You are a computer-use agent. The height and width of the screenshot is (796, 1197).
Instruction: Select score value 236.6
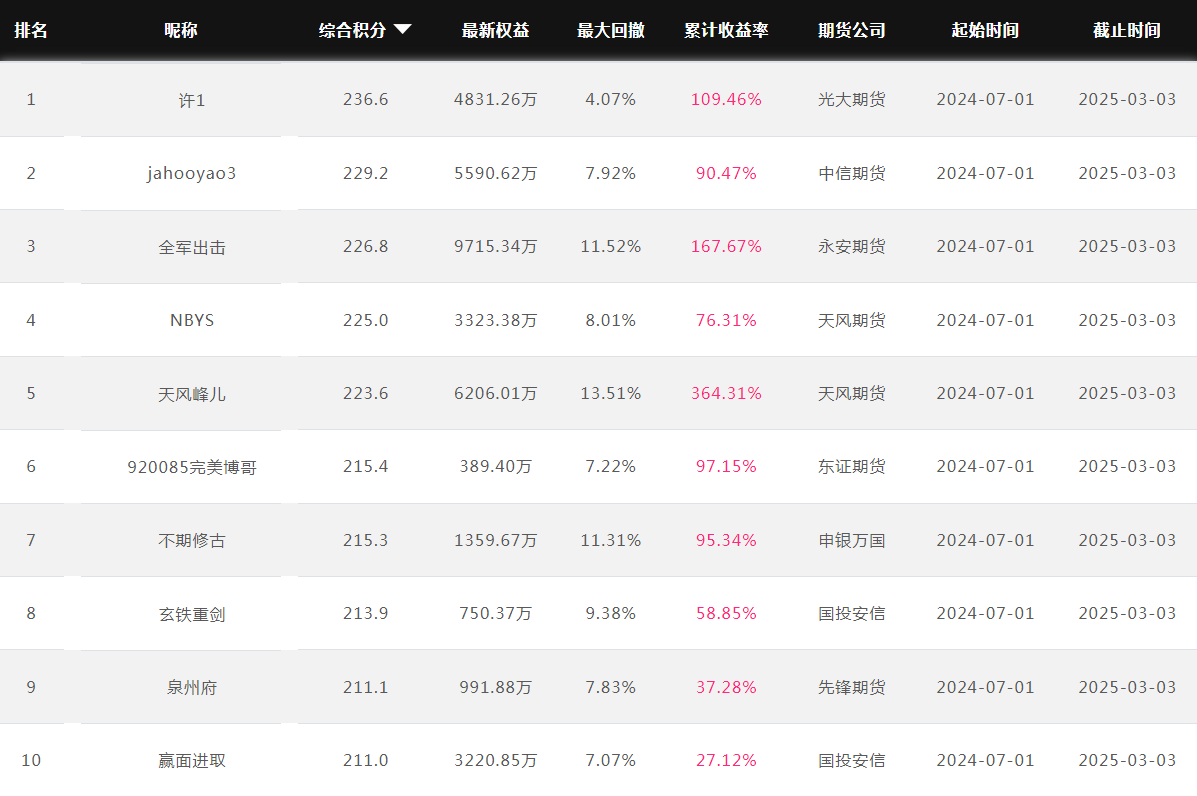coord(366,99)
